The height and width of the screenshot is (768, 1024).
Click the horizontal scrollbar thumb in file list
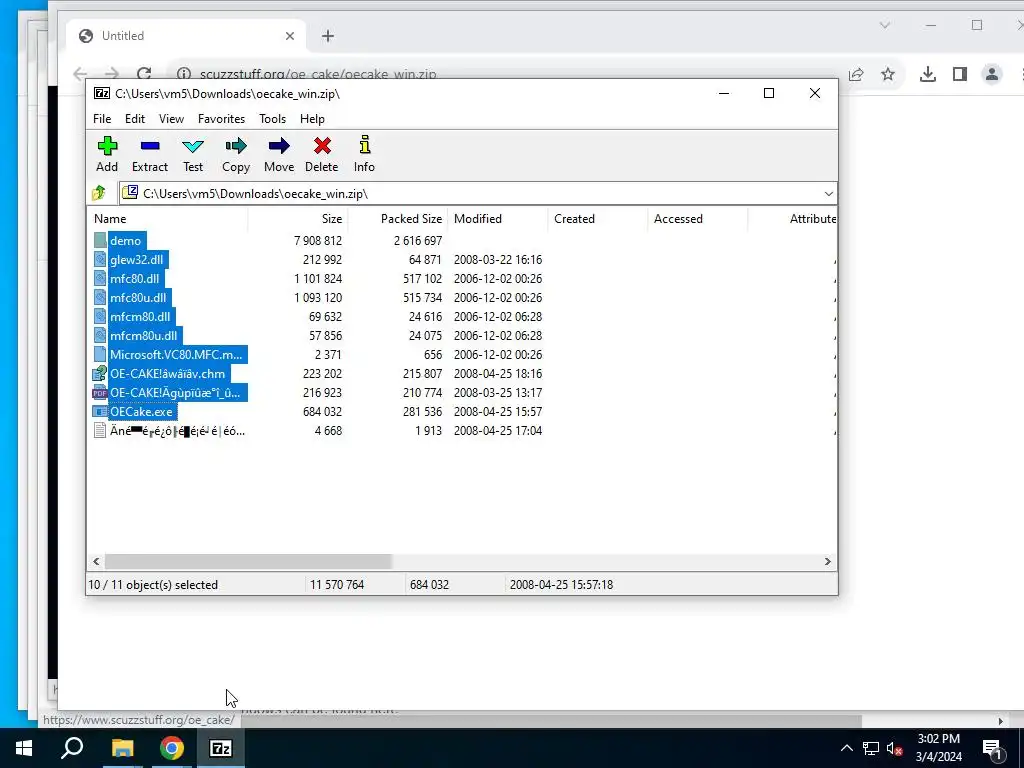pyautogui.click(x=248, y=562)
